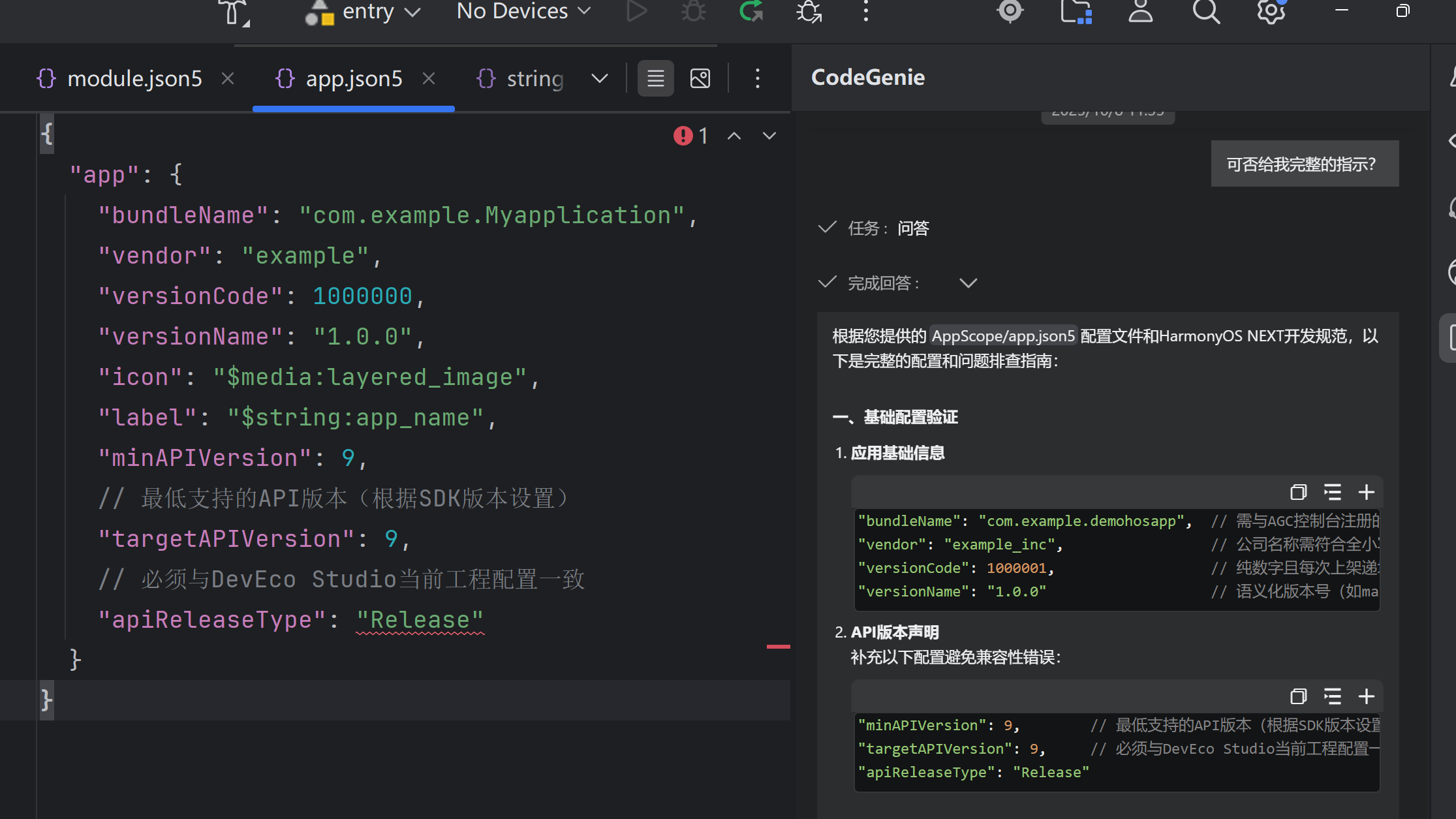The image size is (1456, 819).
Task: Switch to the editor preview image mode
Action: tap(700, 79)
